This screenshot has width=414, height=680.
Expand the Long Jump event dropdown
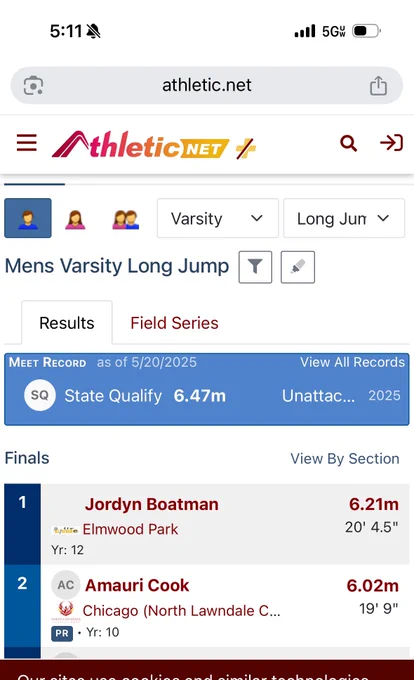344,218
